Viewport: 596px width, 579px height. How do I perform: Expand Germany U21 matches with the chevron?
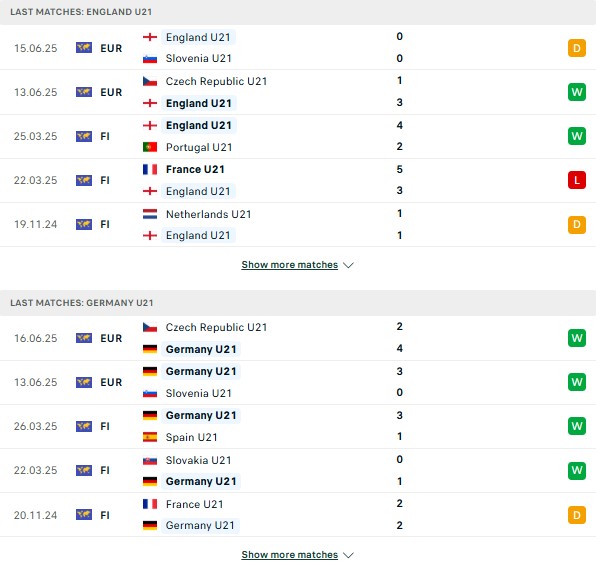(348, 555)
